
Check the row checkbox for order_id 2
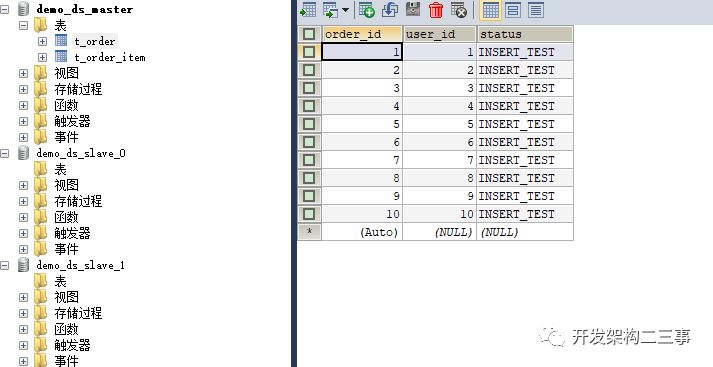point(309,70)
